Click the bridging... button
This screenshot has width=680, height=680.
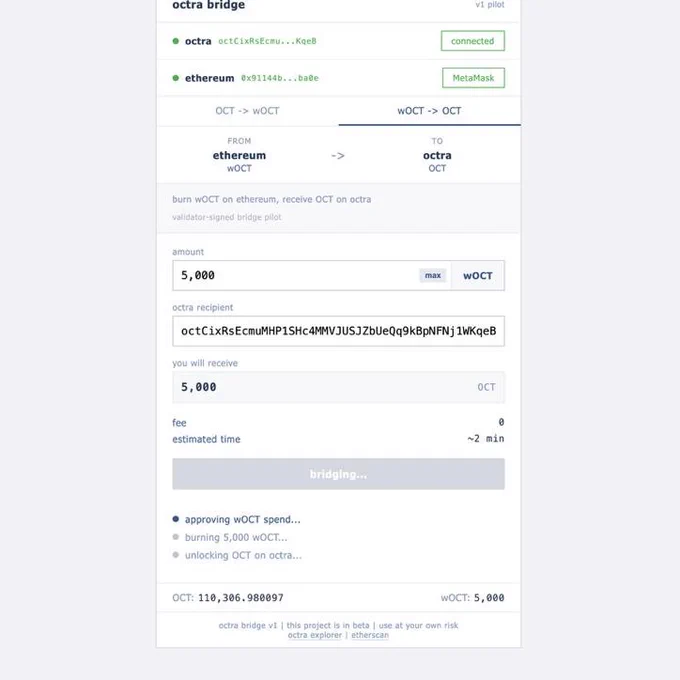tap(338, 474)
